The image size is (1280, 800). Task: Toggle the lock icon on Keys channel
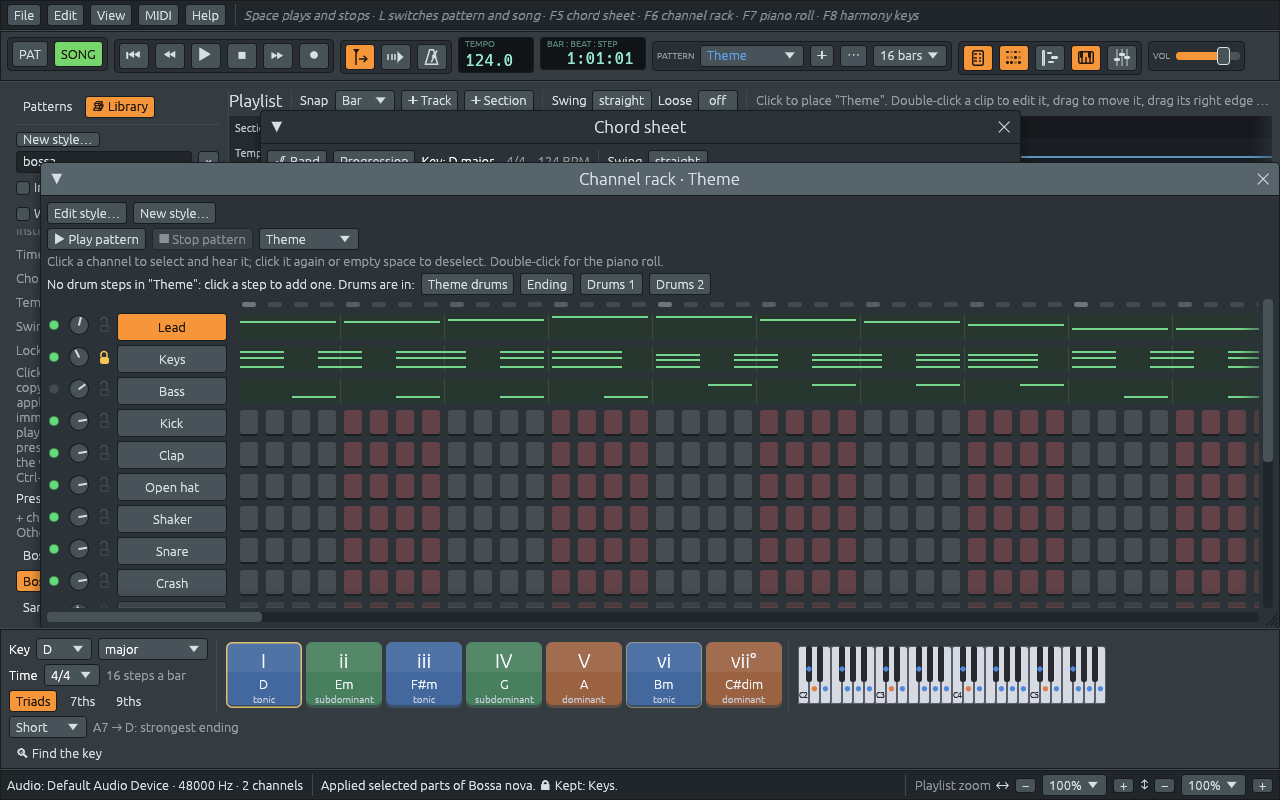point(103,358)
